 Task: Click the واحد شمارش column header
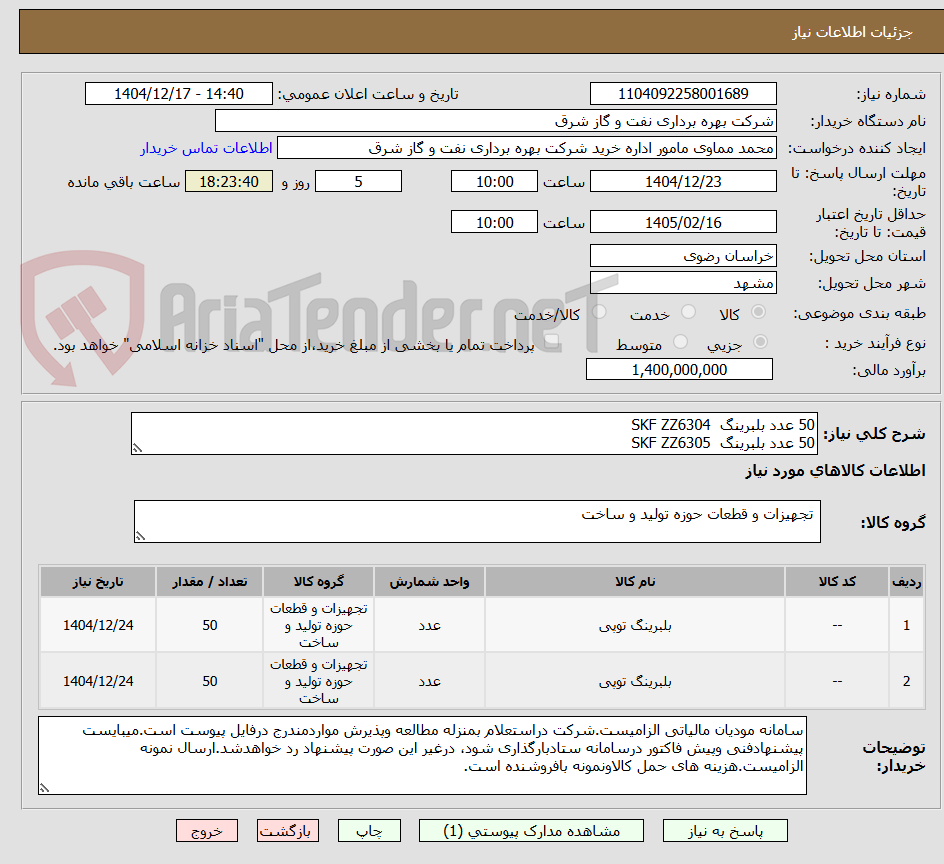pos(429,582)
